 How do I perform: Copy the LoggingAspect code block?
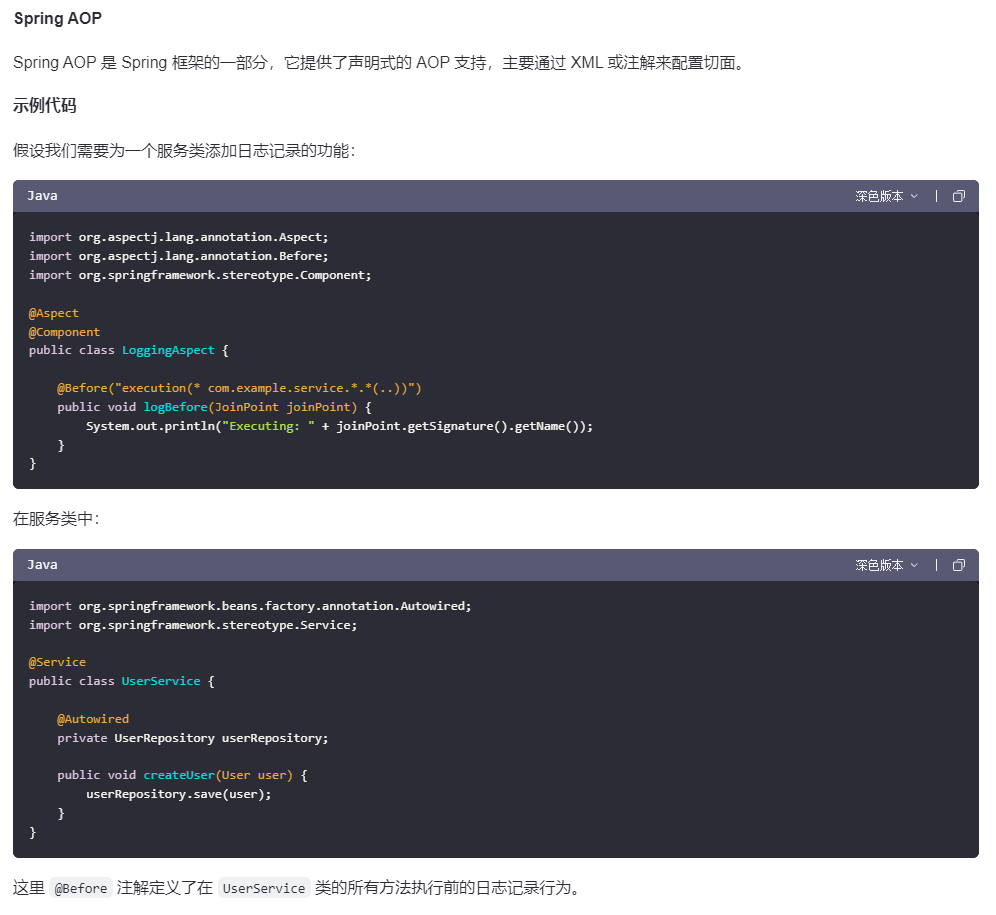pyautogui.click(x=959, y=196)
